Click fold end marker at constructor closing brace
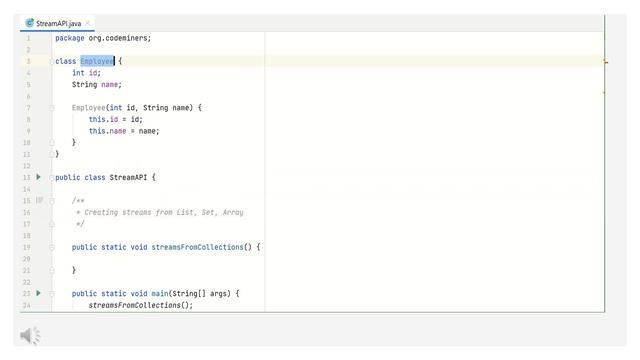Viewport: 640px width, 360px height. pyautogui.click(x=52, y=143)
